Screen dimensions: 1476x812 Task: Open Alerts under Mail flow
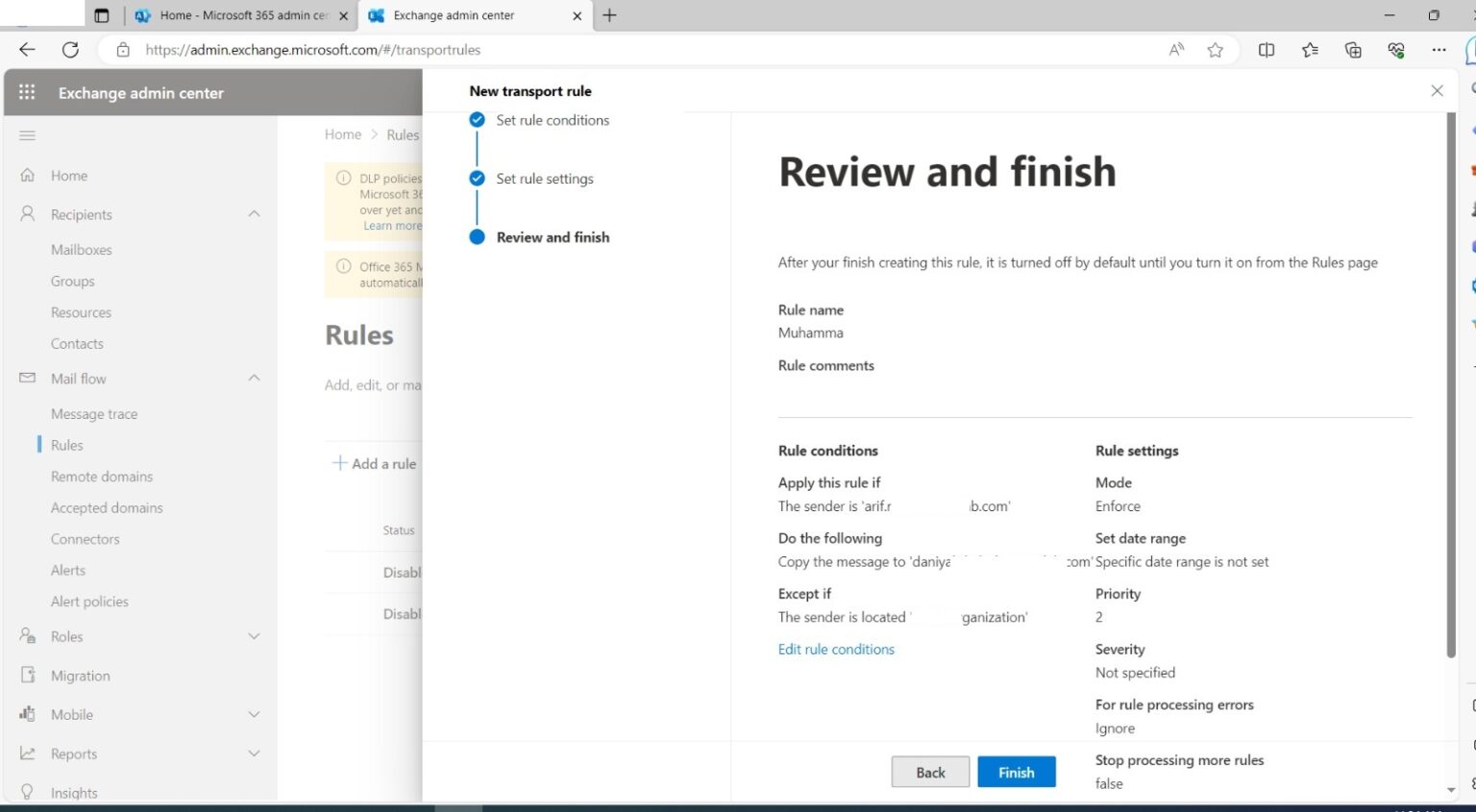[68, 570]
